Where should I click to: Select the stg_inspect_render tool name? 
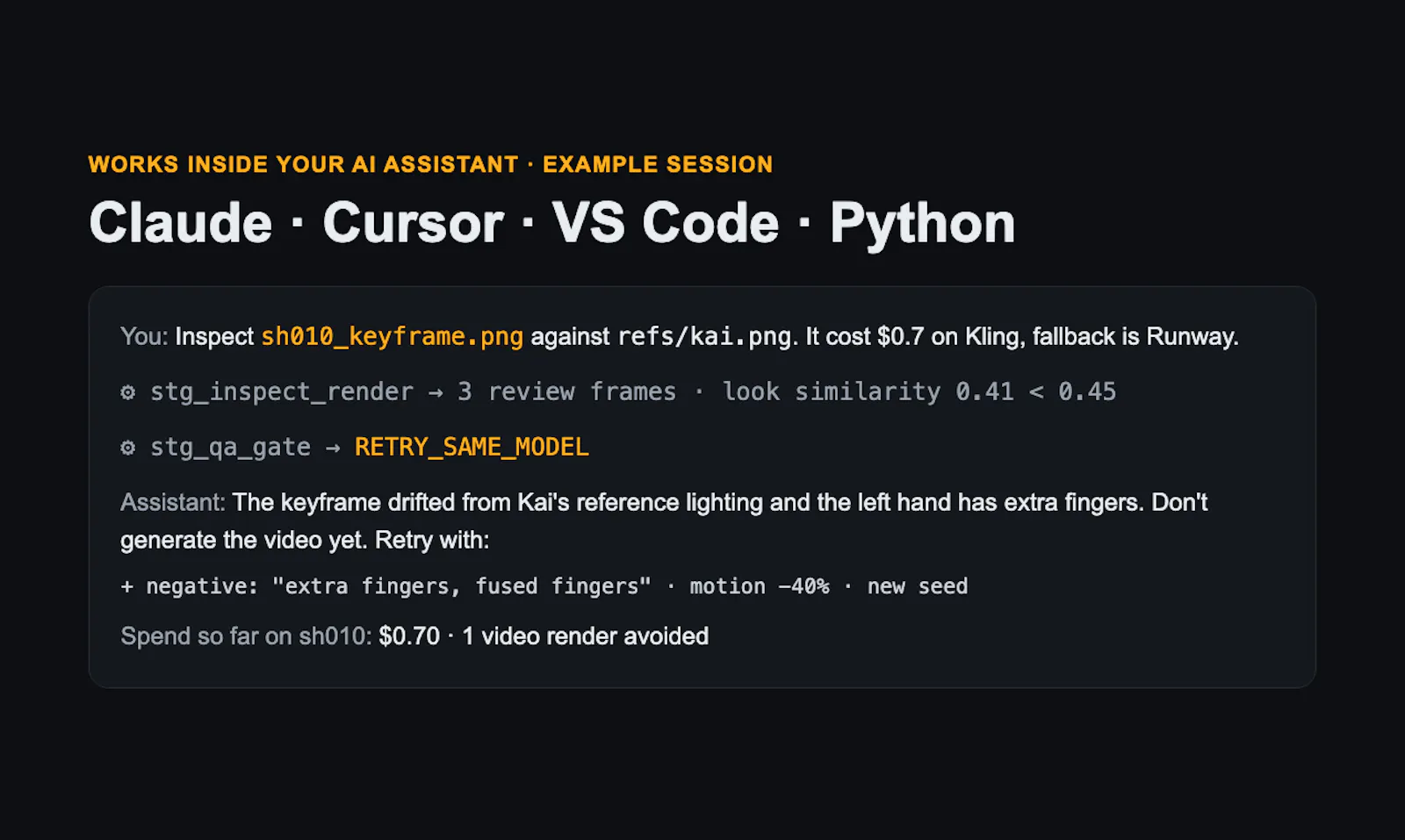tap(282, 392)
